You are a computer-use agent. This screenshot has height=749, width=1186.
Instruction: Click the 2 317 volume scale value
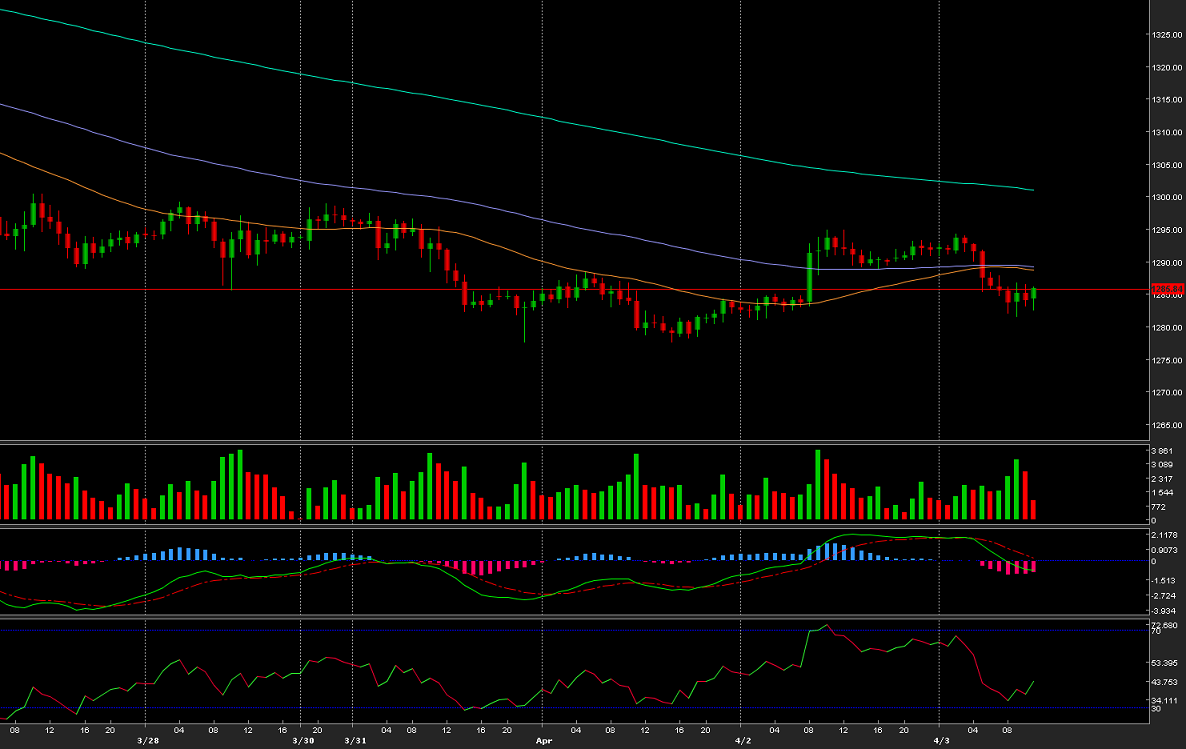pyautogui.click(x=1163, y=479)
